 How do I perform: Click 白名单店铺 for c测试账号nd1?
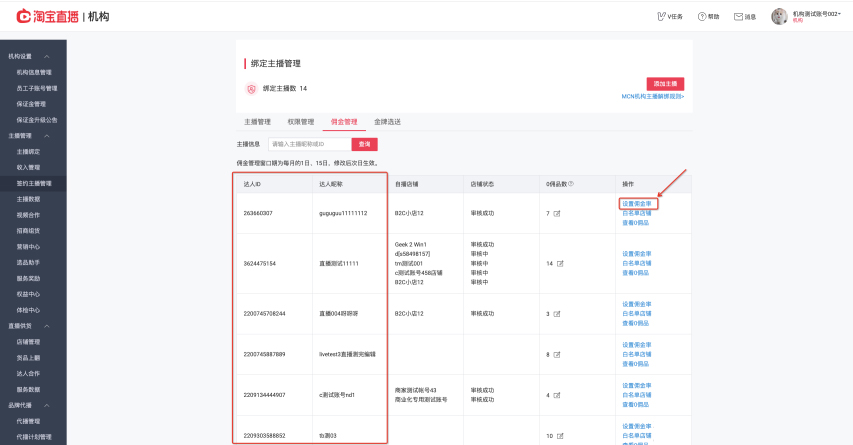click(636, 395)
